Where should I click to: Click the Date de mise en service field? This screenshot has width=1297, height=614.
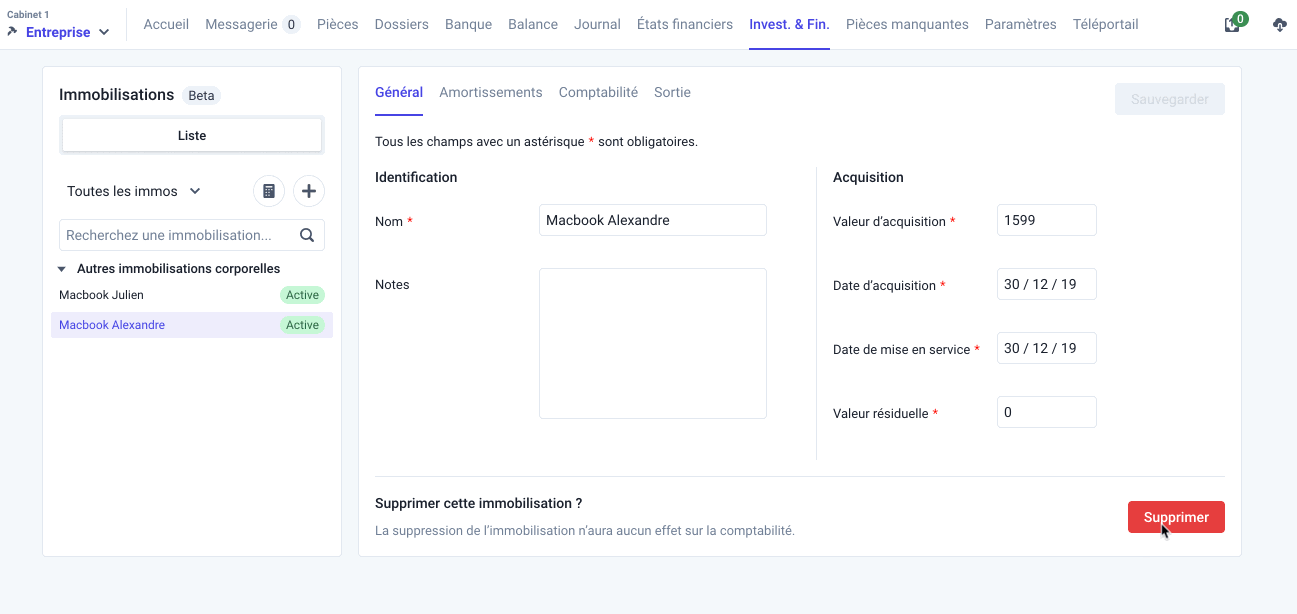pos(1047,348)
